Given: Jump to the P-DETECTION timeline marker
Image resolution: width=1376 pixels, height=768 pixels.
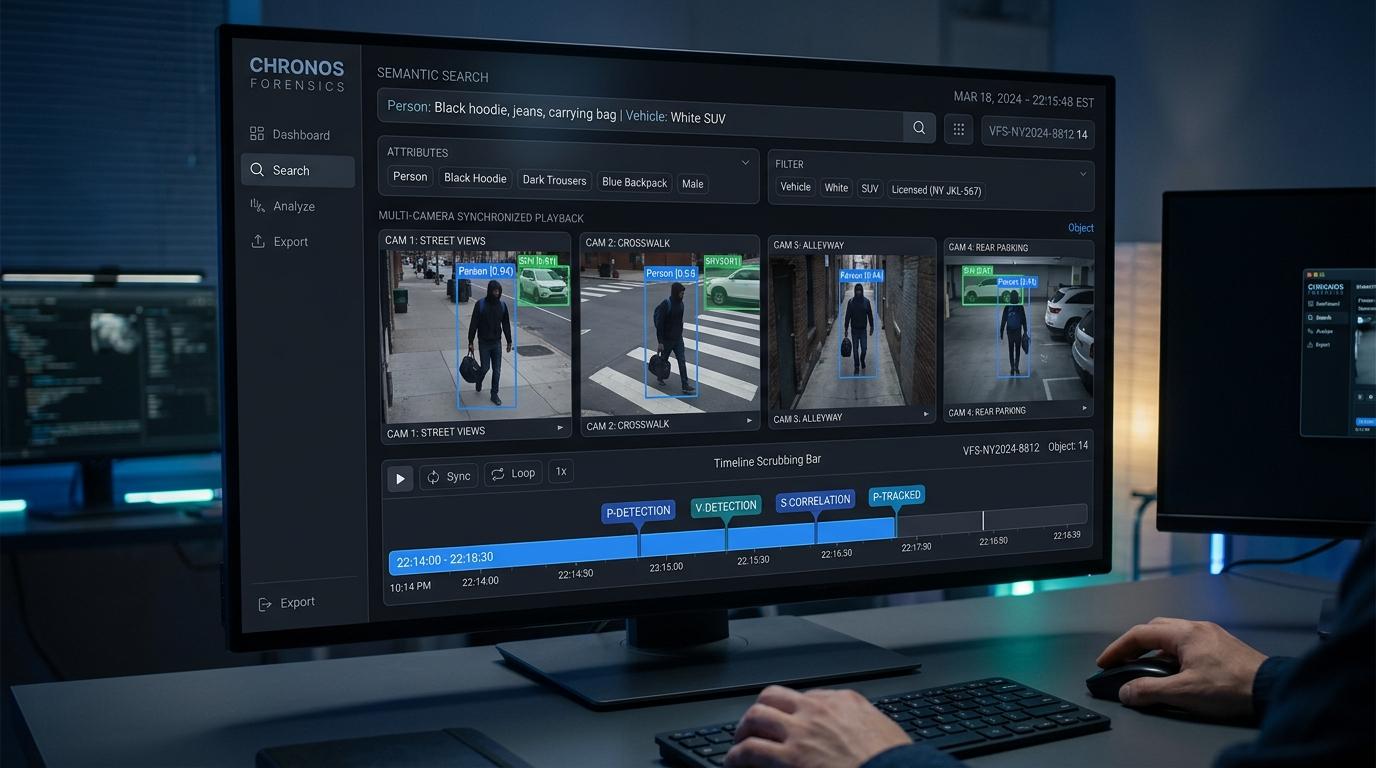Looking at the screenshot, I should coord(638,511).
